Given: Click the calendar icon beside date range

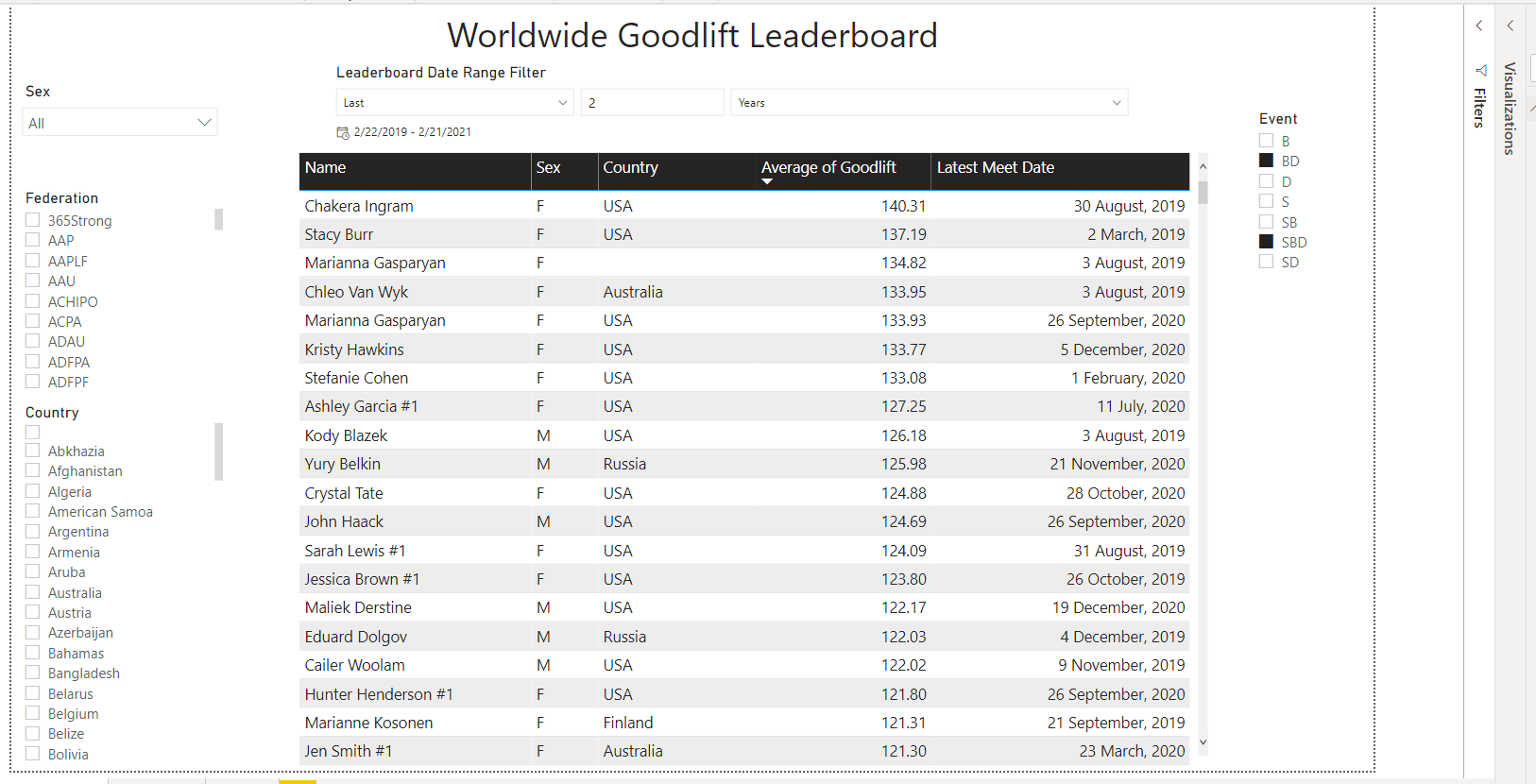Looking at the screenshot, I should (x=343, y=133).
